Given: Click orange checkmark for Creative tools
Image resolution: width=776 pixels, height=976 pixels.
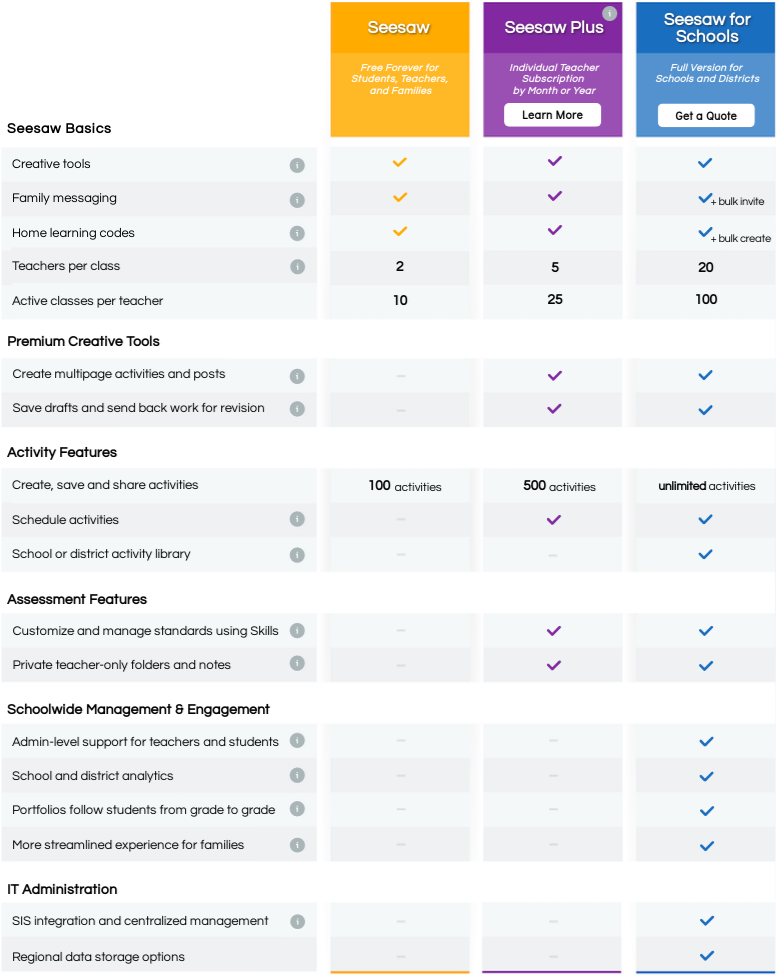Looking at the screenshot, I should (x=400, y=162).
